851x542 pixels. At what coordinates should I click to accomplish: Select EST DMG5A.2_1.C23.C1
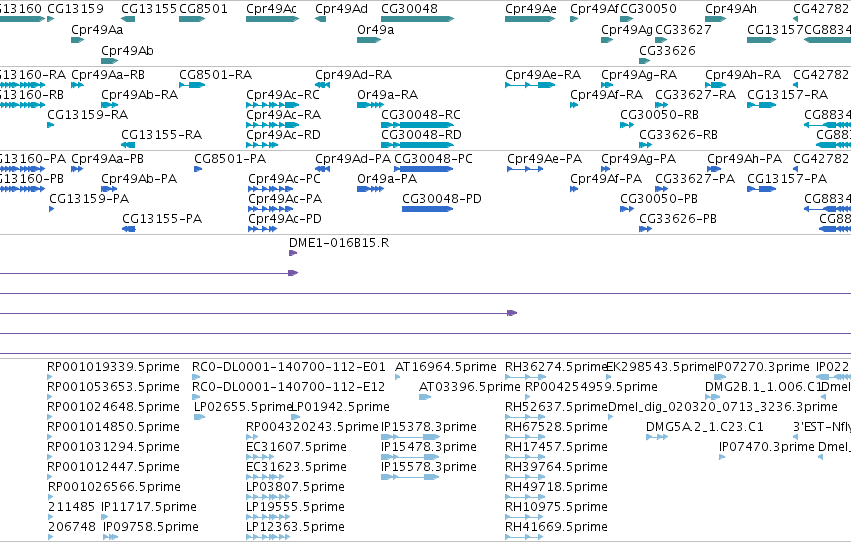coord(657,437)
